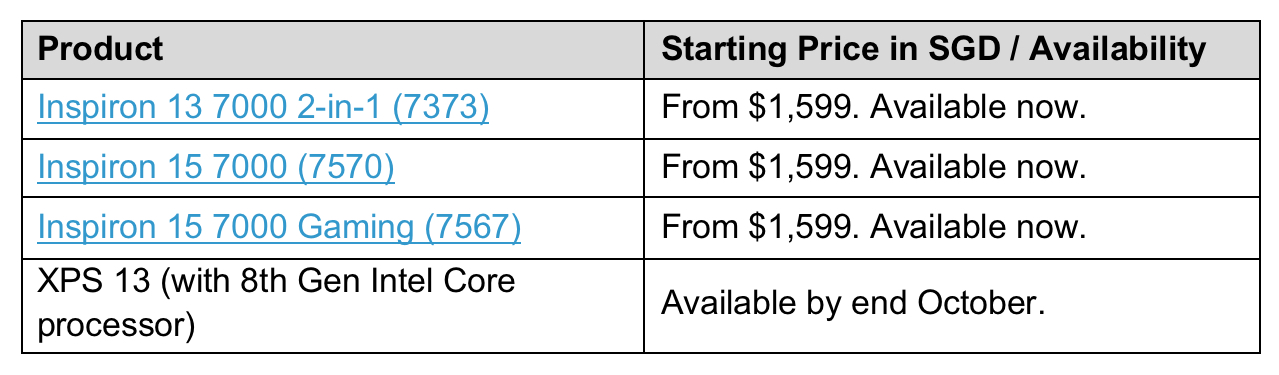Viewport: 1279px width, 375px height.
Task: Click the Starting Price in SGD header cell
Action: click(951, 49)
